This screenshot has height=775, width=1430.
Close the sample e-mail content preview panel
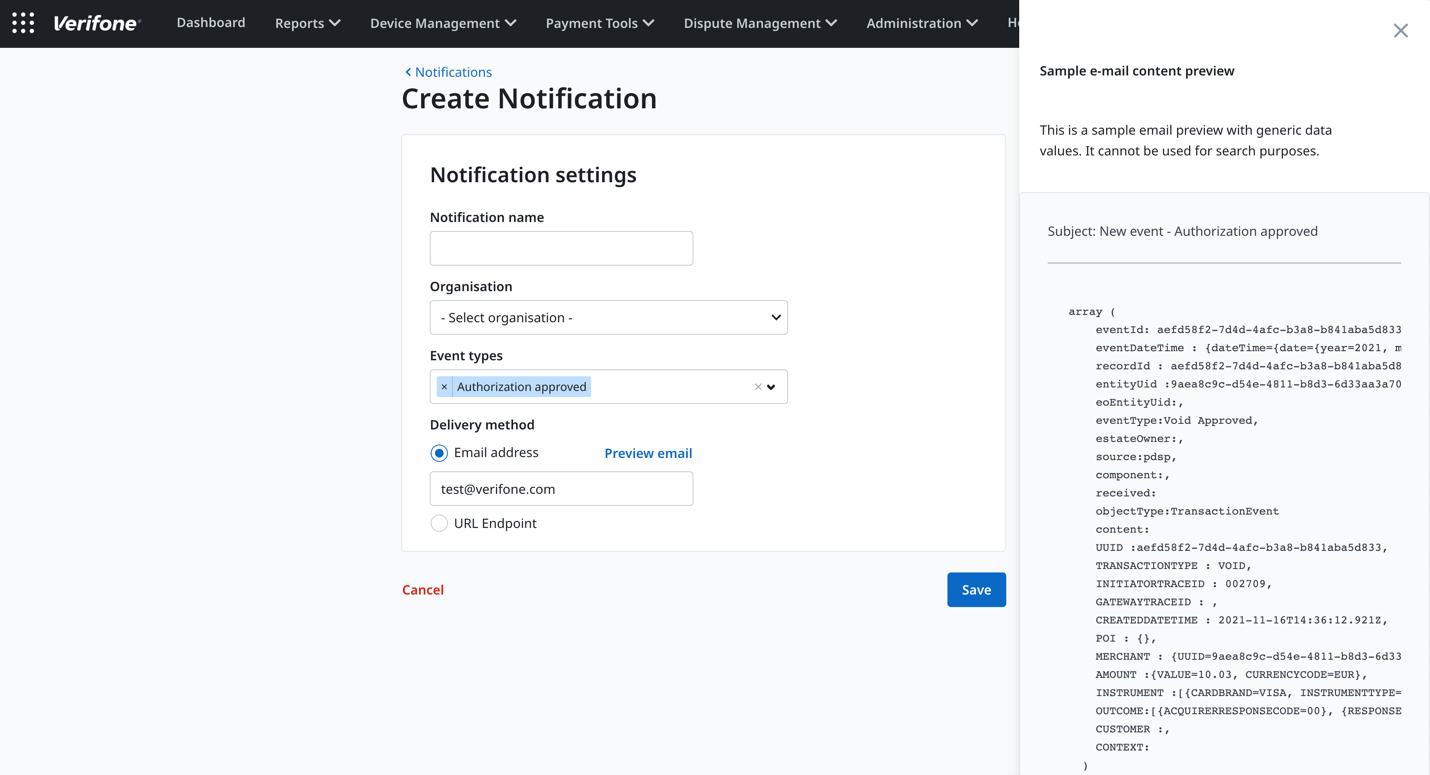pyautogui.click(x=1400, y=30)
